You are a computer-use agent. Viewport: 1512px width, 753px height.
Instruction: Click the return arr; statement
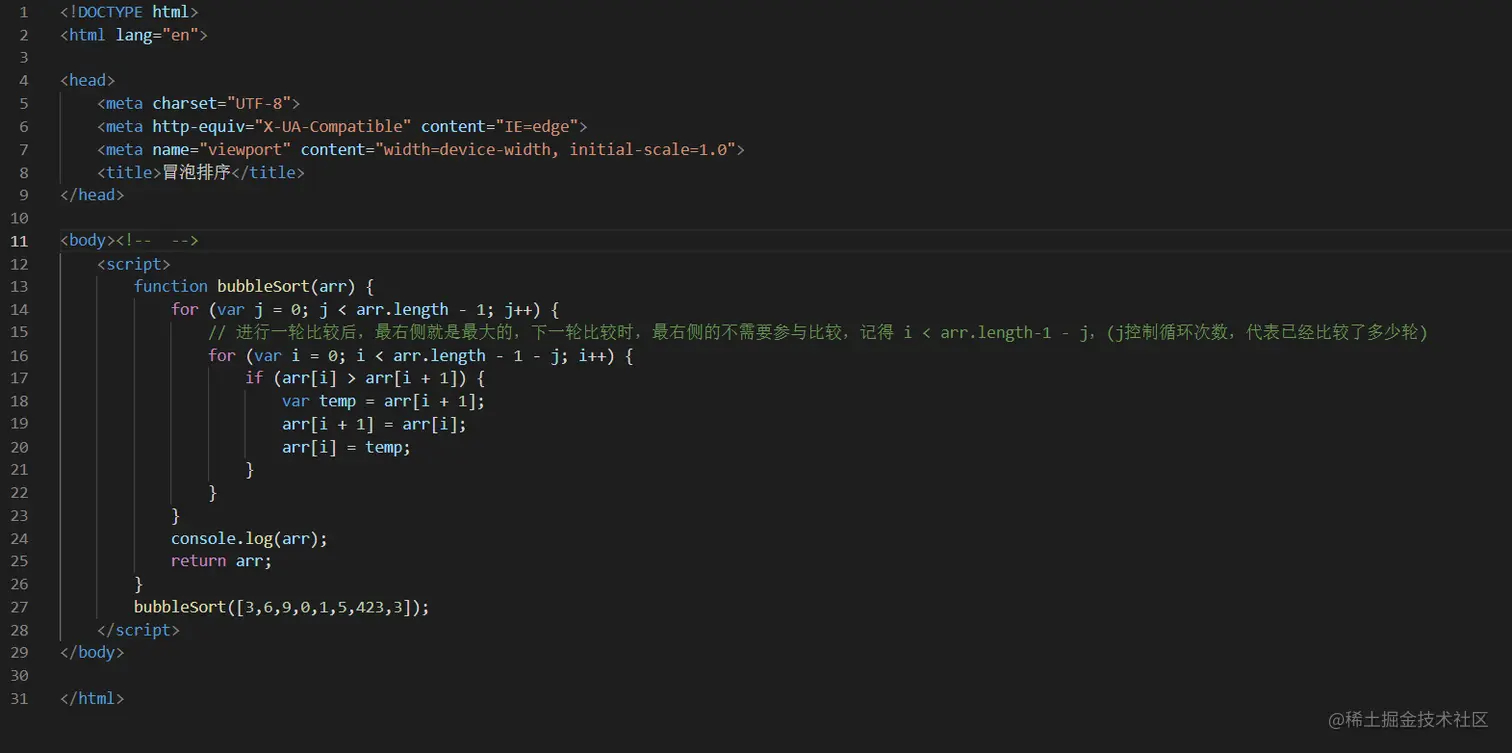pos(221,561)
